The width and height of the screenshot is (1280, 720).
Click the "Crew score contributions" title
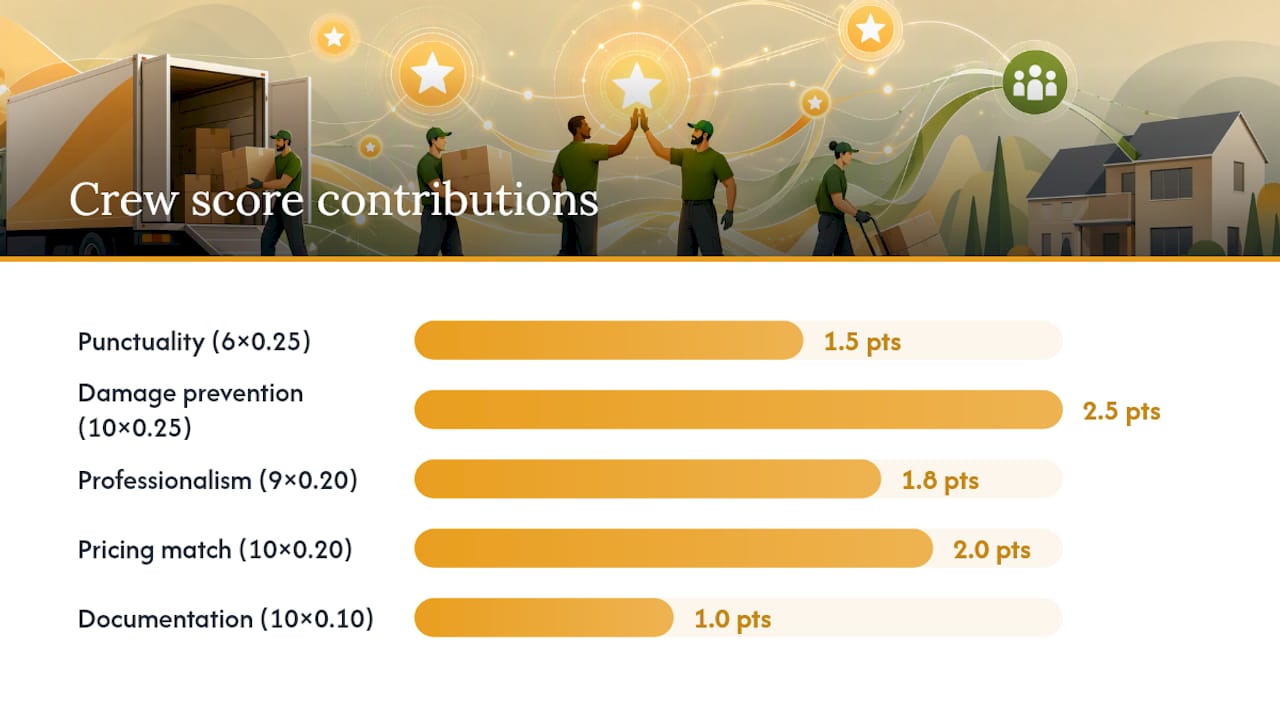334,199
